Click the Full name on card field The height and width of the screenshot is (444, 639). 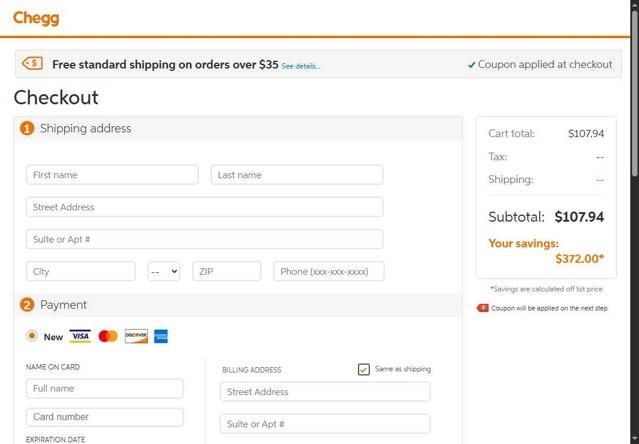tap(105, 388)
